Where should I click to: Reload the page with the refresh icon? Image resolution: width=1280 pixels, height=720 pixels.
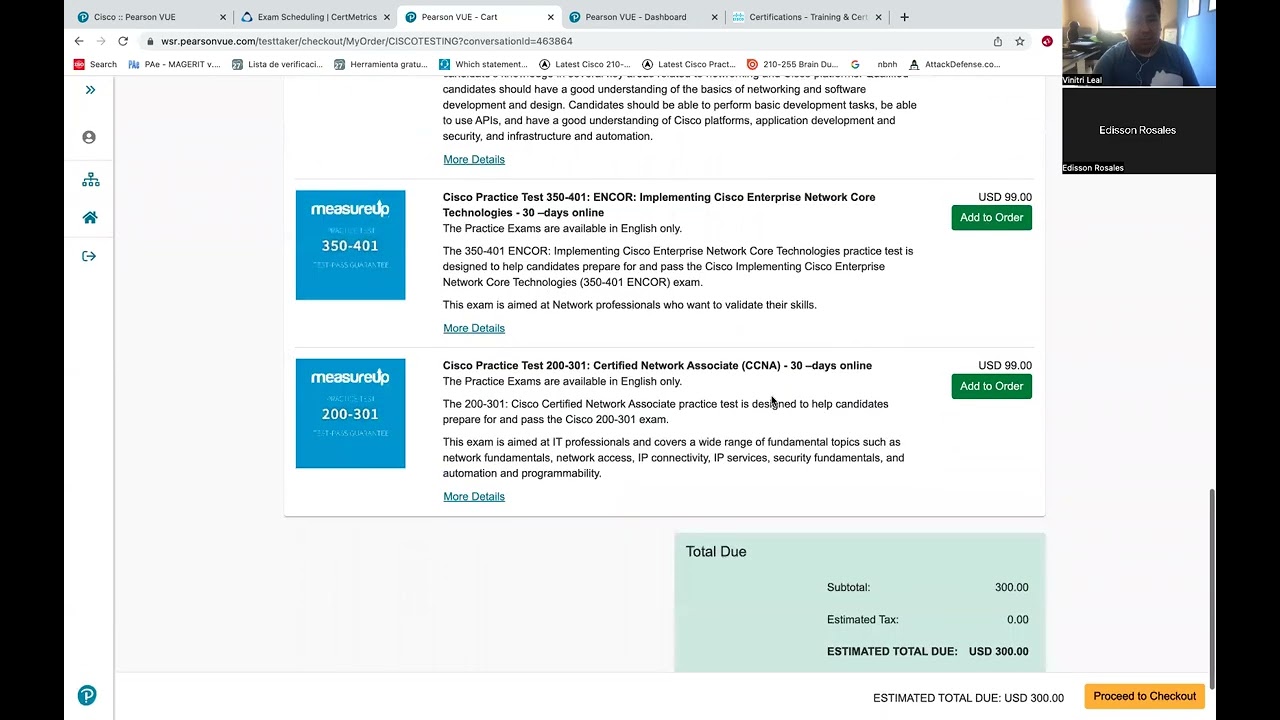click(x=123, y=41)
